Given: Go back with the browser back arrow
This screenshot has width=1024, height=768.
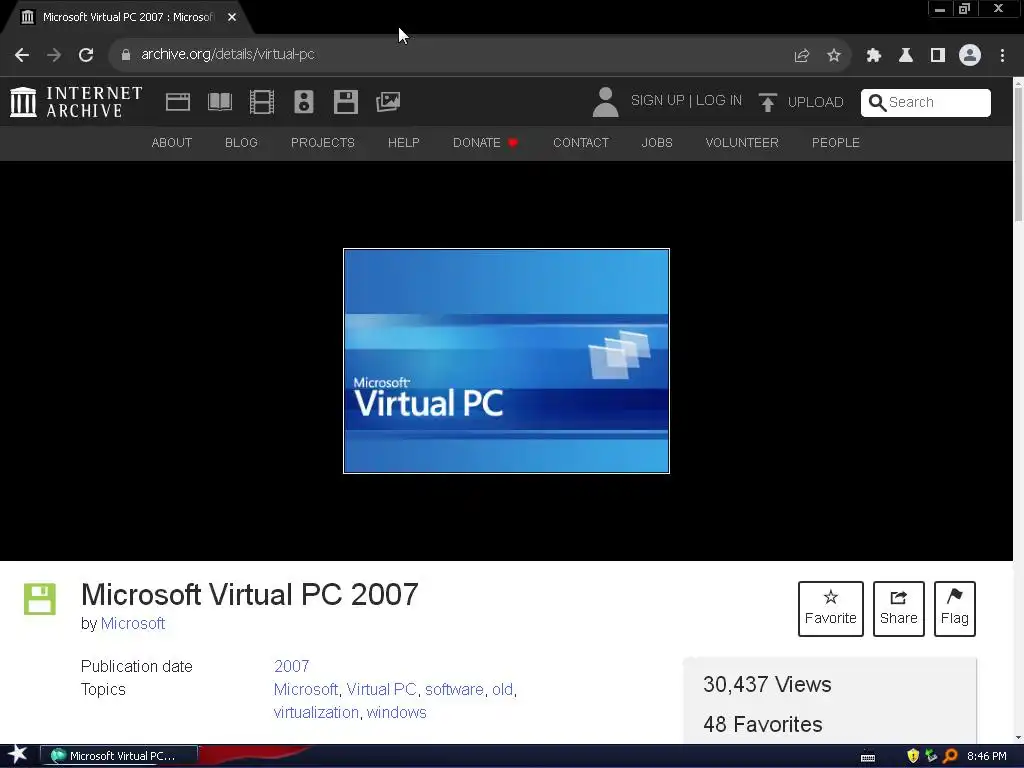Looking at the screenshot, I should tap(22, 55).
